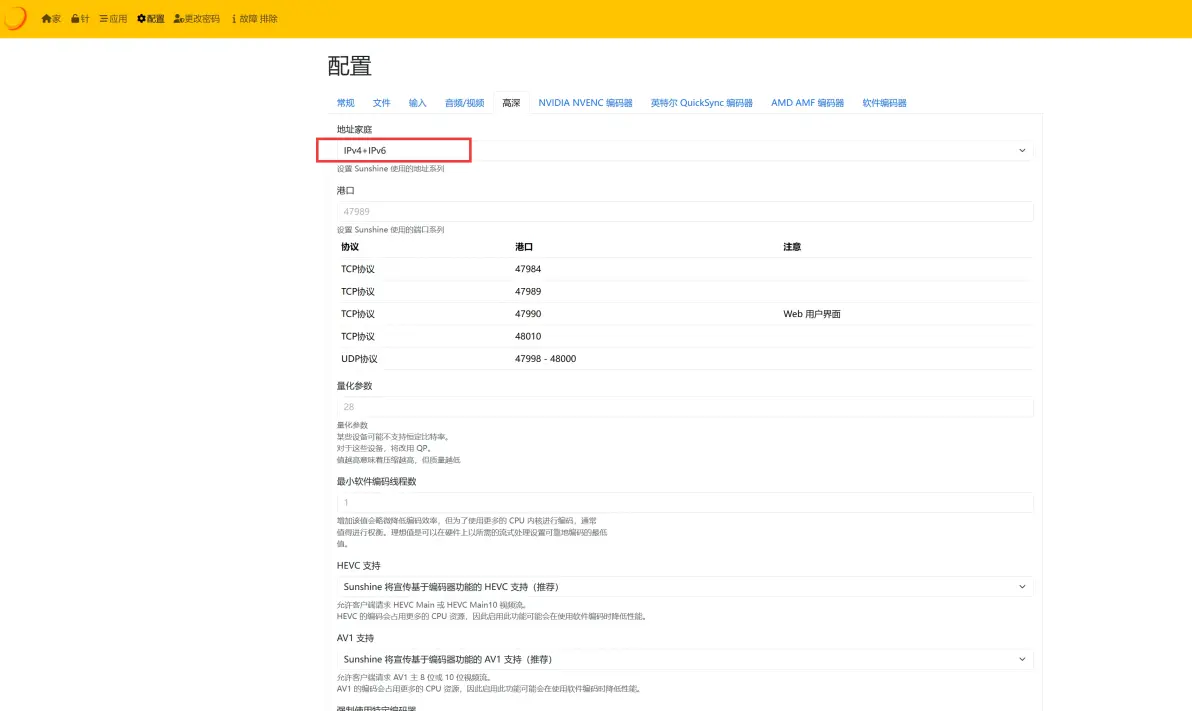
Task: Click the Sunshine logo in the navbar
Action: click(14, 19)
